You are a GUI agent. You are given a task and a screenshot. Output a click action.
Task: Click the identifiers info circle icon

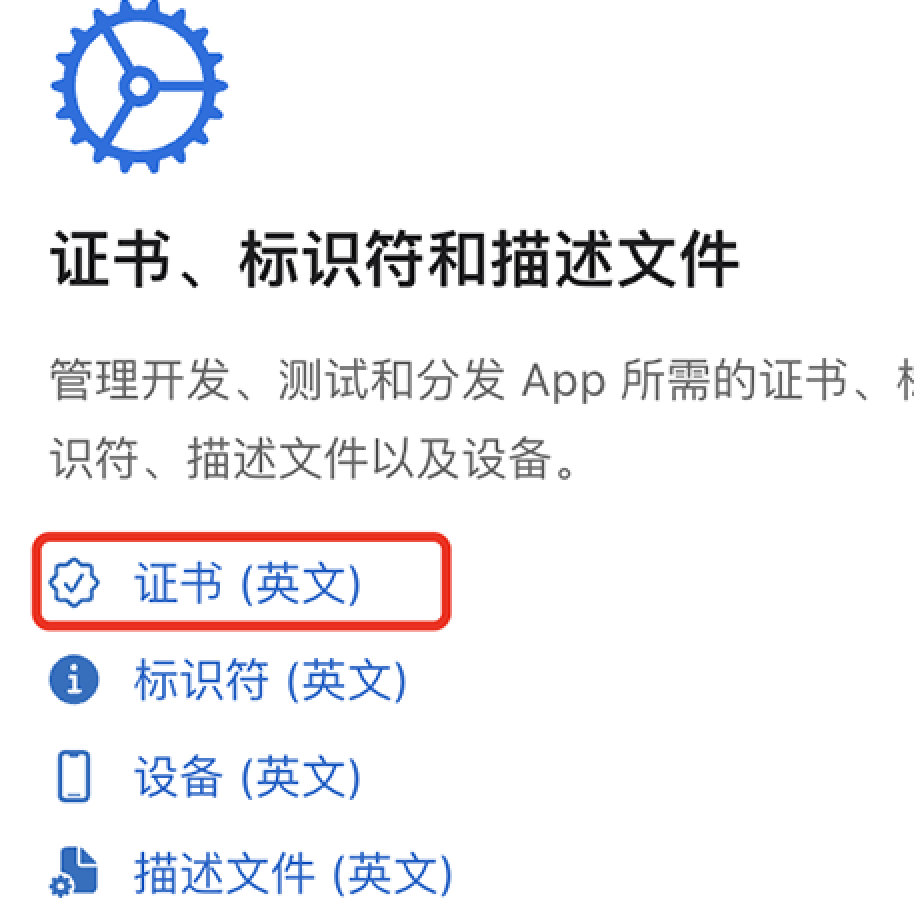point(74,679)
